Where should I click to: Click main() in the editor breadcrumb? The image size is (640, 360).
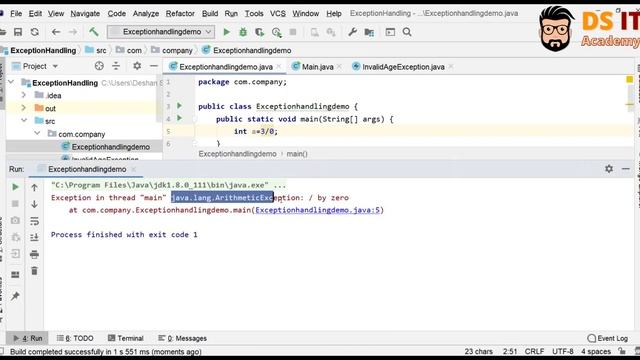click(297, 154)
